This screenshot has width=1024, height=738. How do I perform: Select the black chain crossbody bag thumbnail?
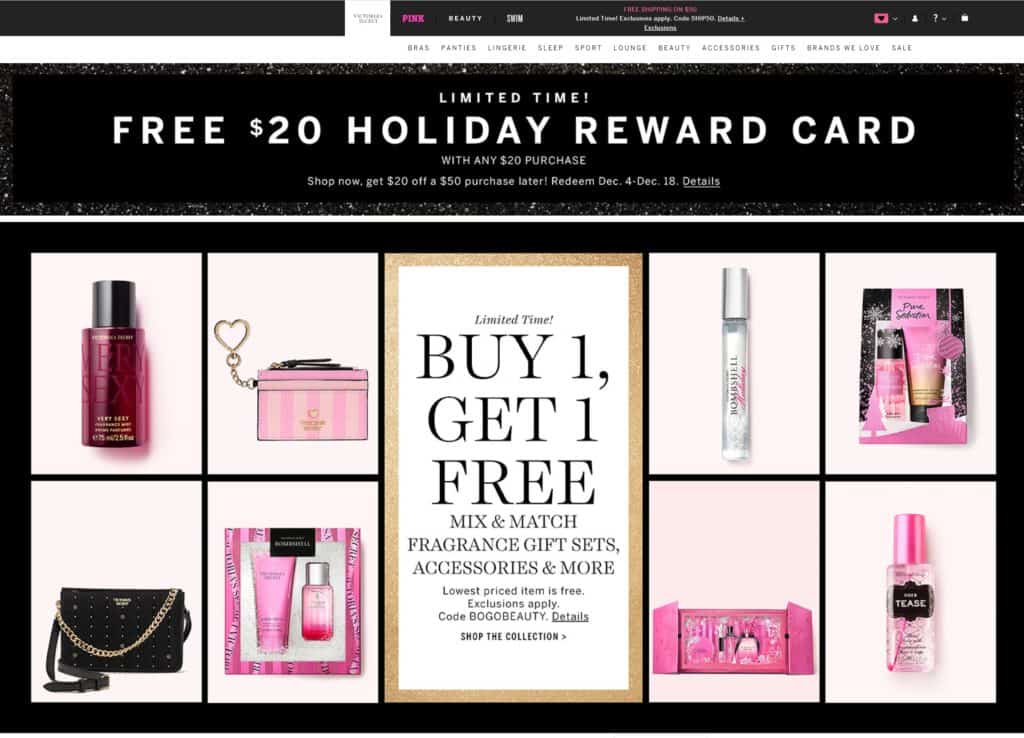[116, 592]
